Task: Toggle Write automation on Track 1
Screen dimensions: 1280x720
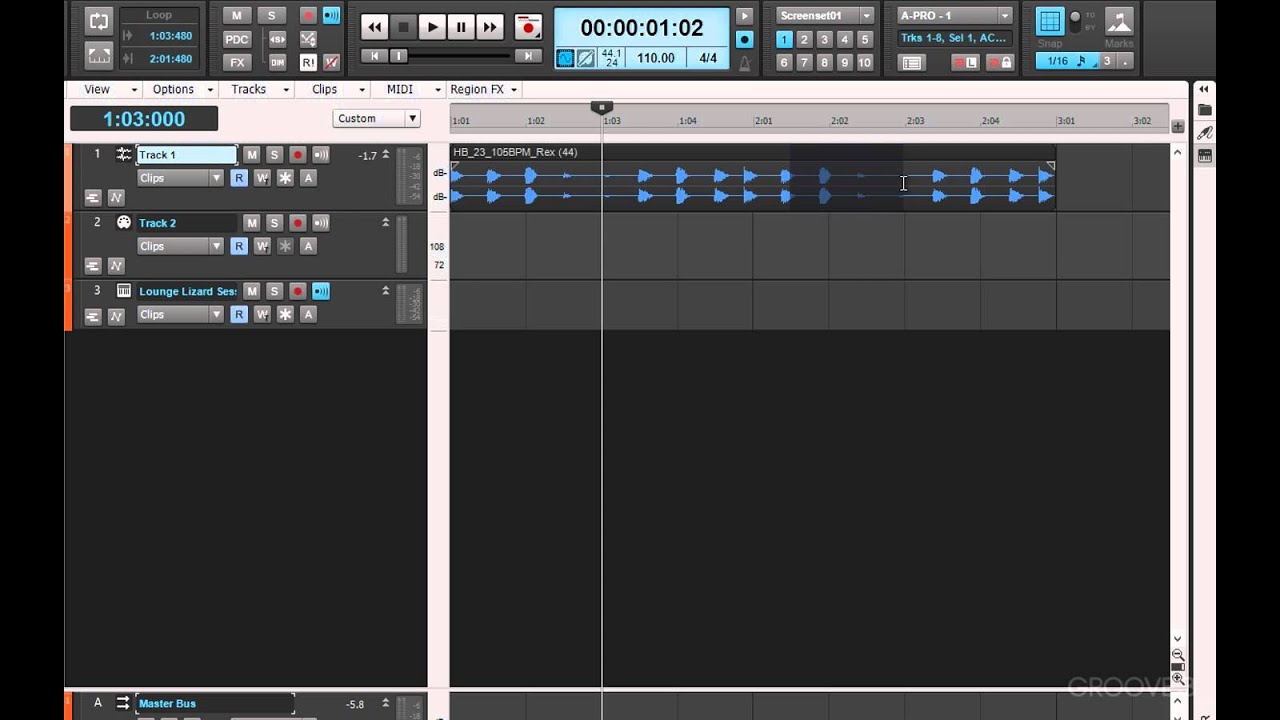Action: click(262, 178)
